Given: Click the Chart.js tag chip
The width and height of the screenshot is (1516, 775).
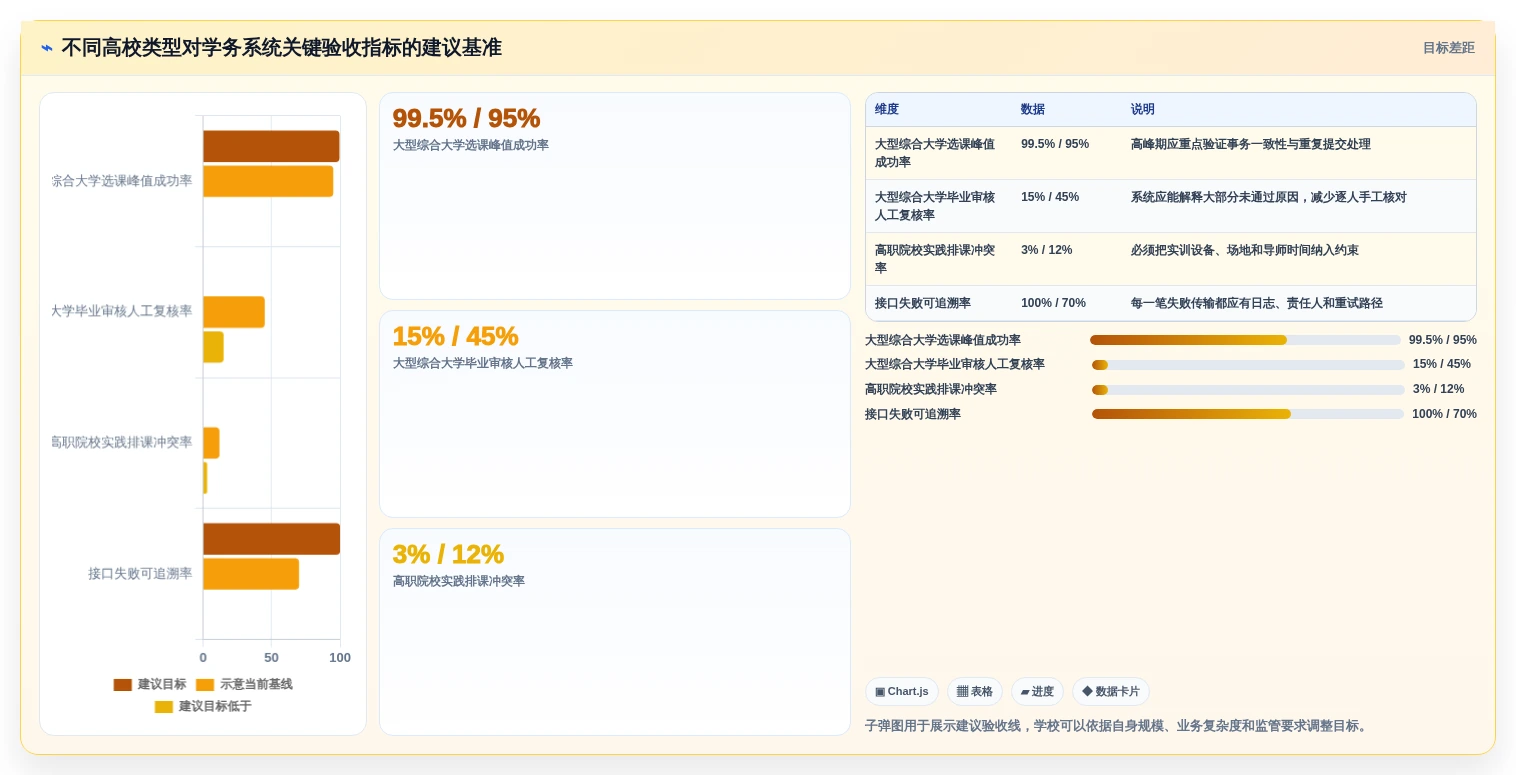Looking at the screenshot, I should click(902, 691).
